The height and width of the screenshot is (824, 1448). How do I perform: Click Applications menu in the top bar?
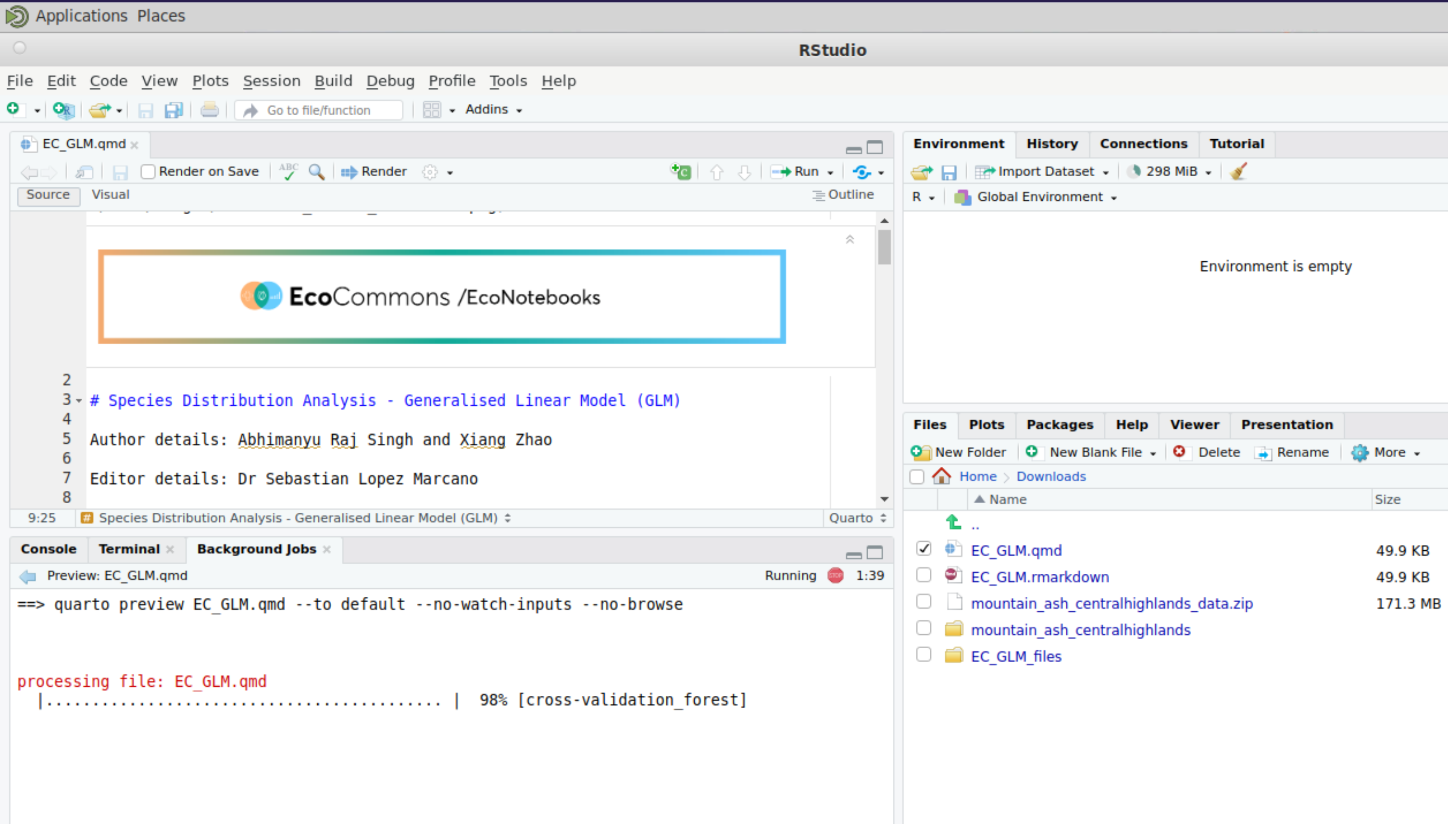(x=82, y=15)
